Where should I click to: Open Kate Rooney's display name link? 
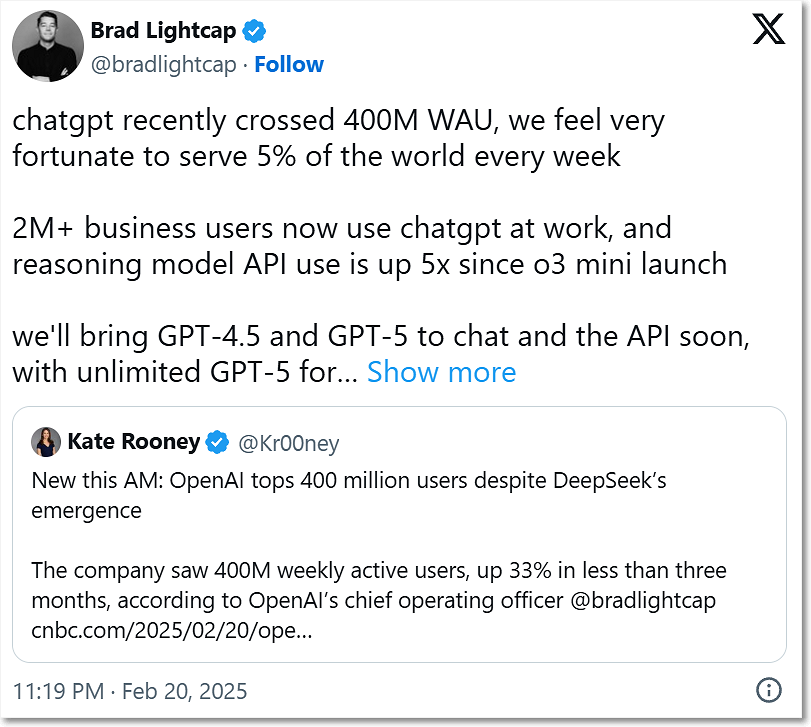click(x=134, y=442)
